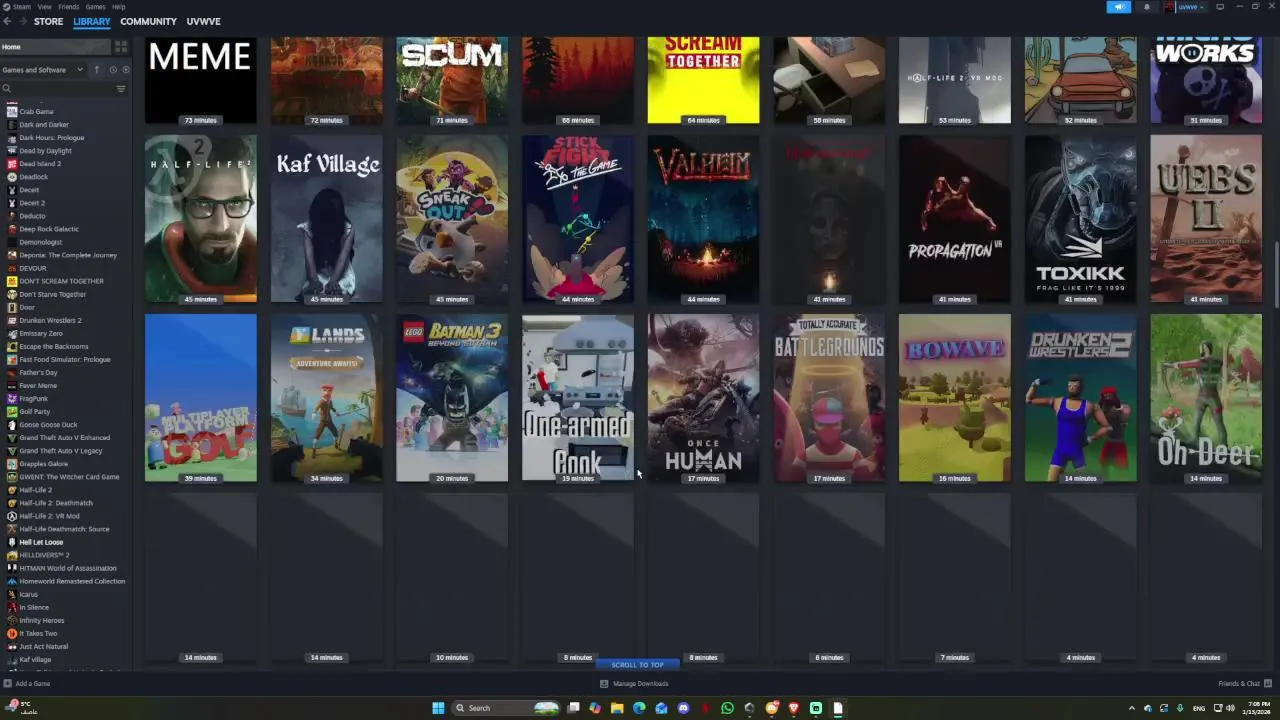Select the Propagation VR game cover
Screen dimensions: 1280x720
955,219
